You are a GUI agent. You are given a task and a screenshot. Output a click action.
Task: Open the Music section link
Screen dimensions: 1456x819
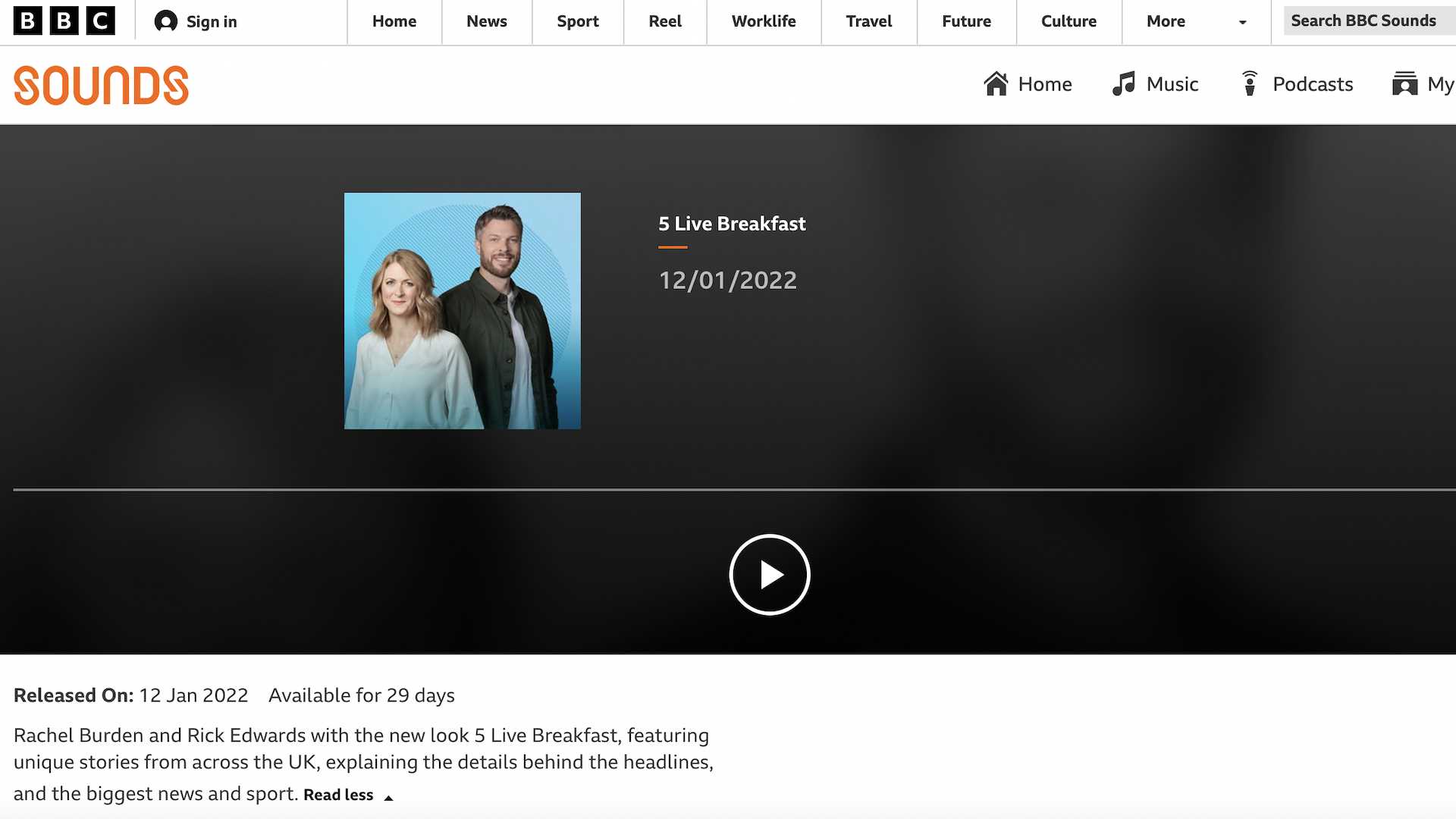pyautogui.click(x=1156, y=83)
